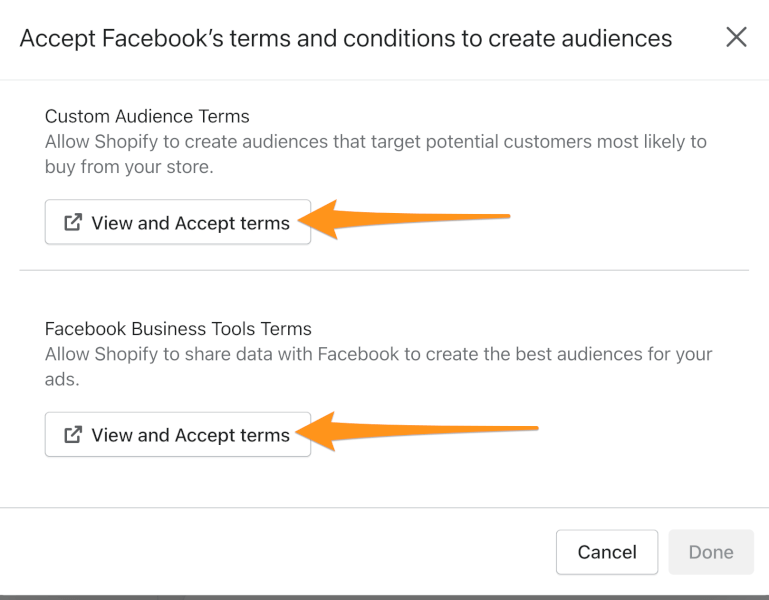Image resolution: width=769 pixels, height=600 pixels.
Task: Click external link icon under Business Tools Terms
Action: click(x=73, y=435)
